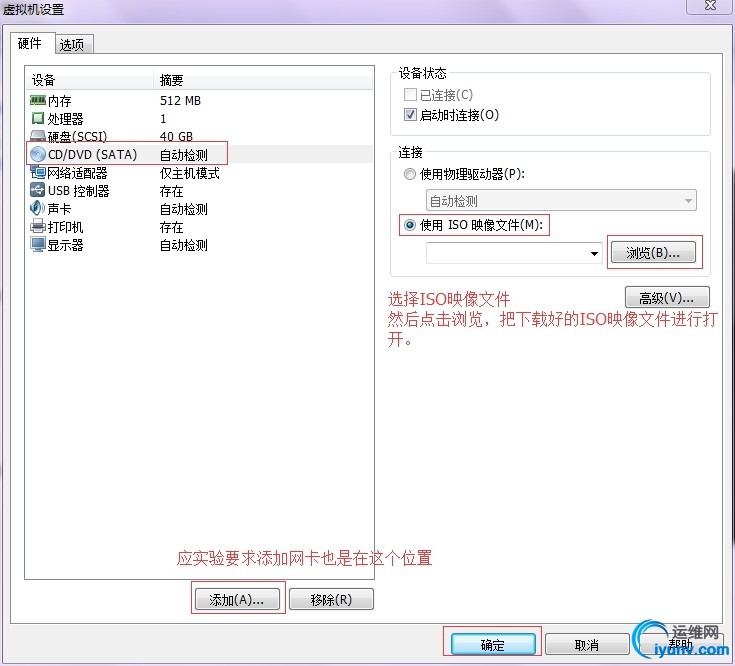Screen dimensions: 735x666
Task: Expand the ISO image file path dropdown arrow
Action: click(x=594, y=254)
